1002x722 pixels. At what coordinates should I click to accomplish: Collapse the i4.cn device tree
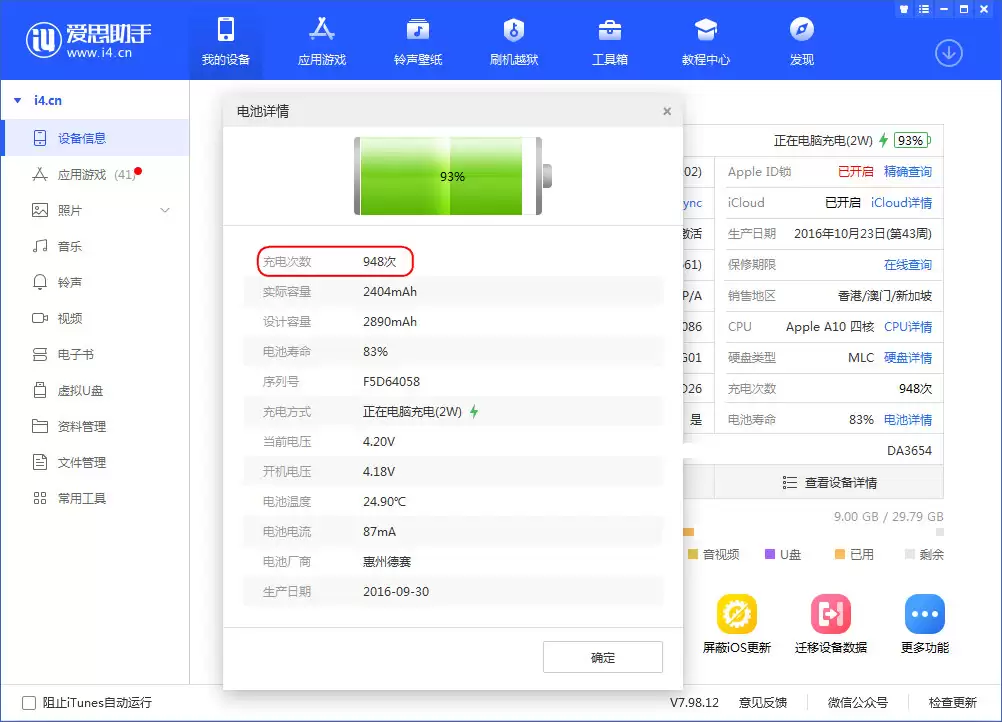tap(18, 100)
